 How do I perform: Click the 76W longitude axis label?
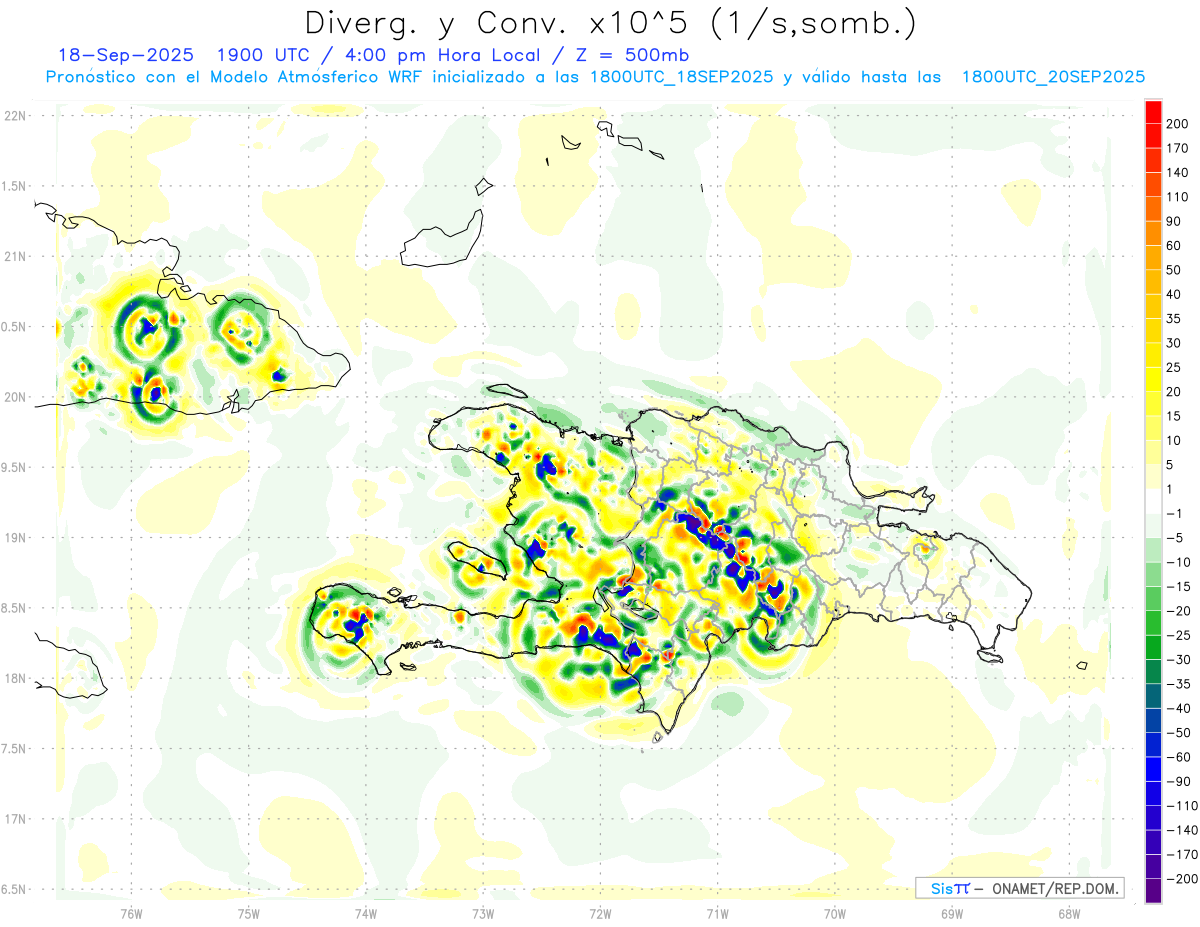tap(131, 912)
